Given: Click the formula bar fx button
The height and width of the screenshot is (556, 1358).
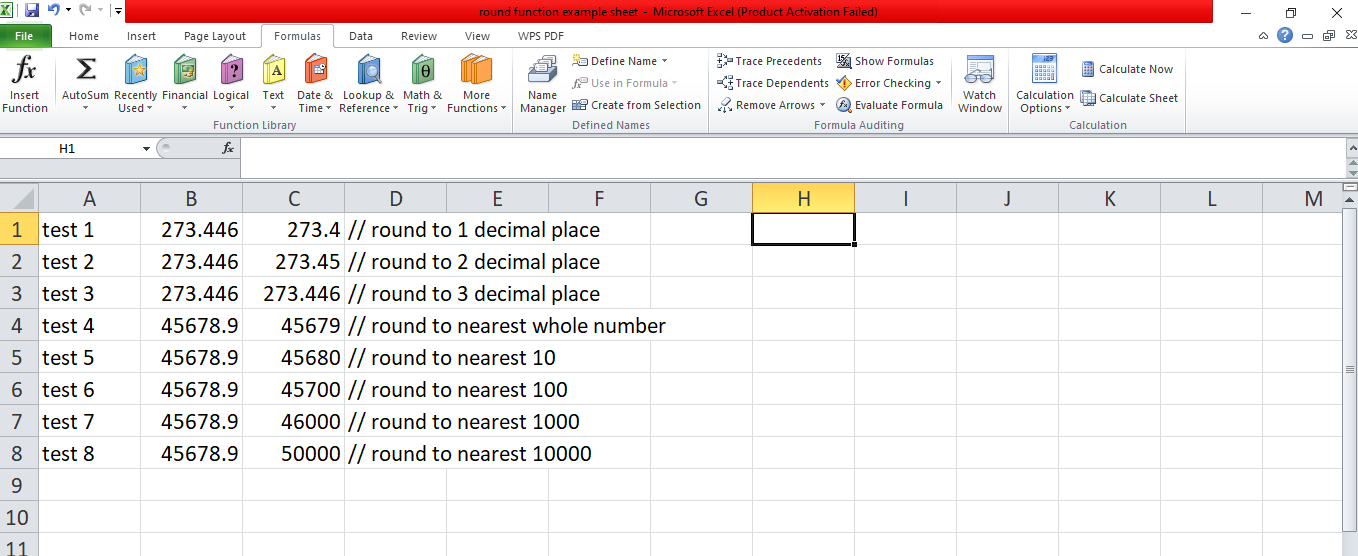Looking at the screenshot, I should point(228,148).
